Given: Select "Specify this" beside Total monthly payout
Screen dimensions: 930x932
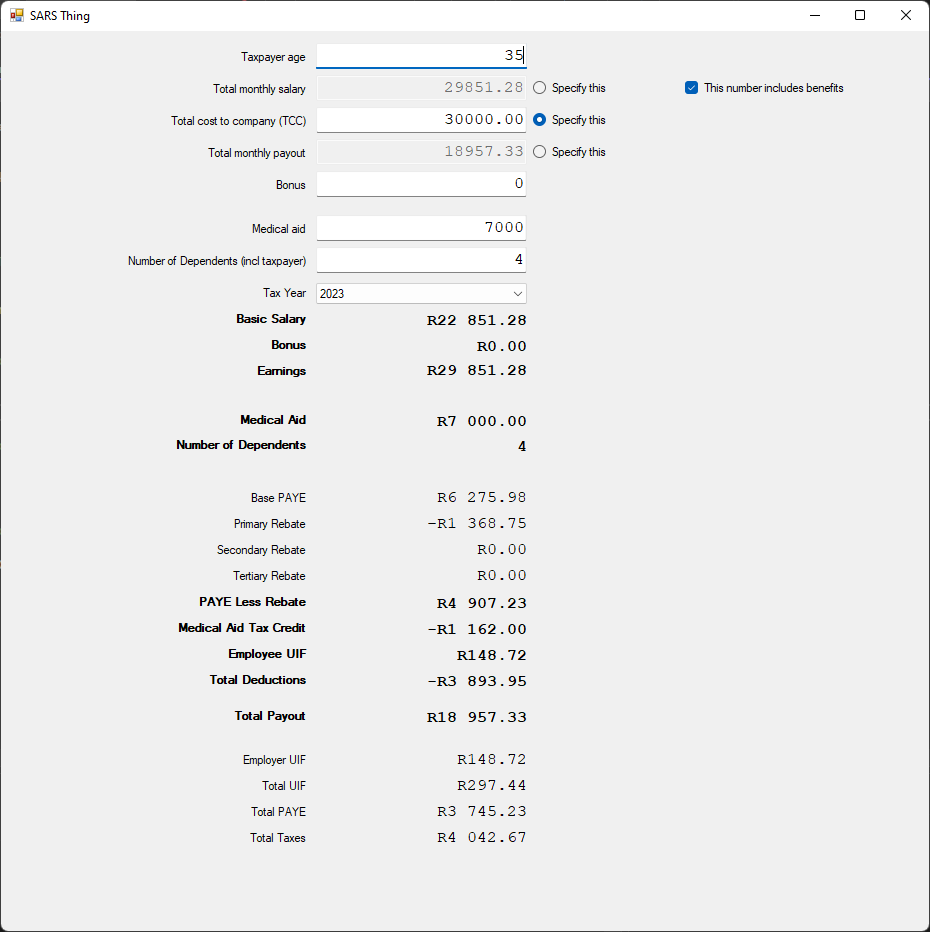Looking at the screenshot, I should point(539,151).
